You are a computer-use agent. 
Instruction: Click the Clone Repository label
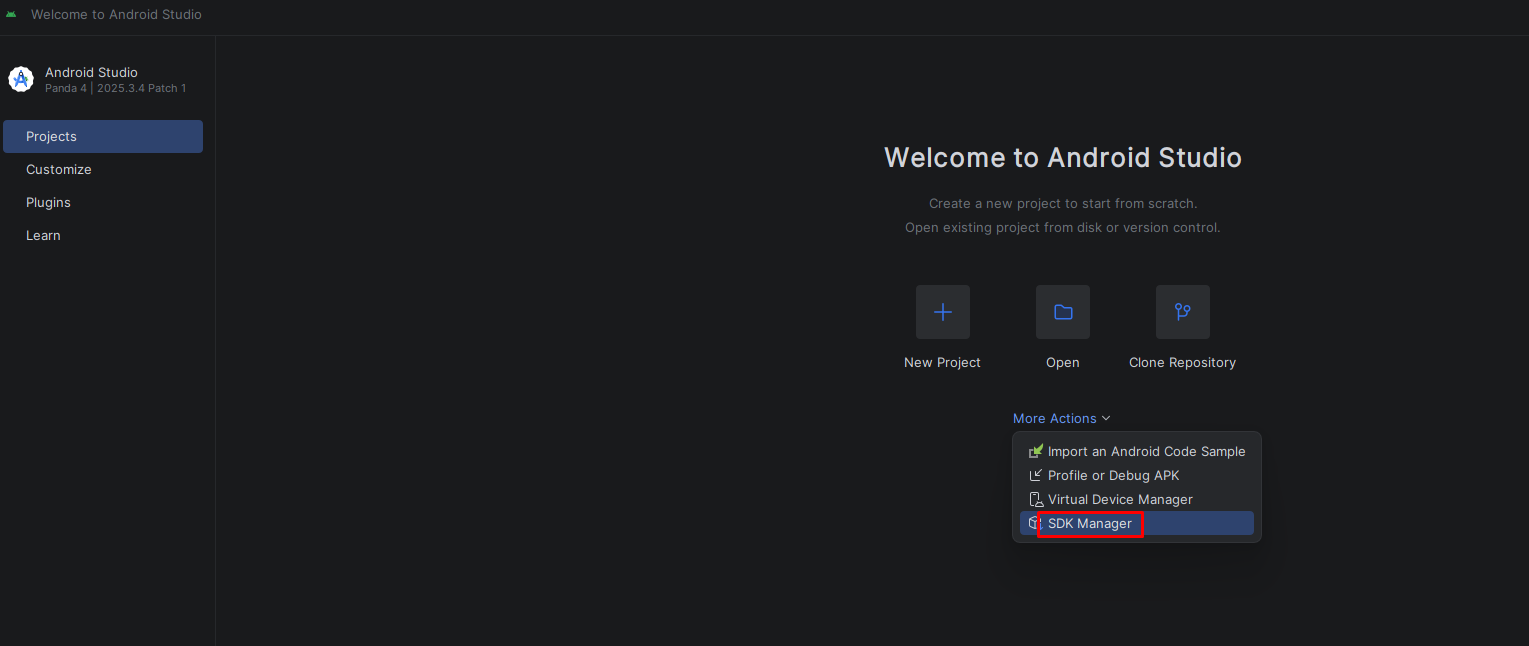(x=1182, y=362)
